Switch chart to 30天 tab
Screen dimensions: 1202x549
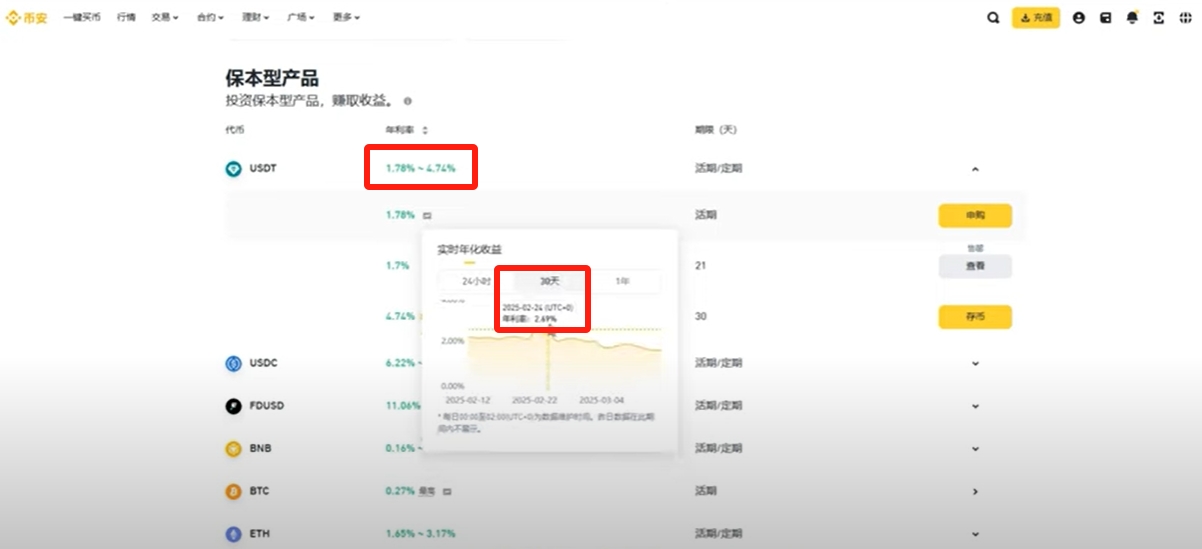(x=550, y=282)
